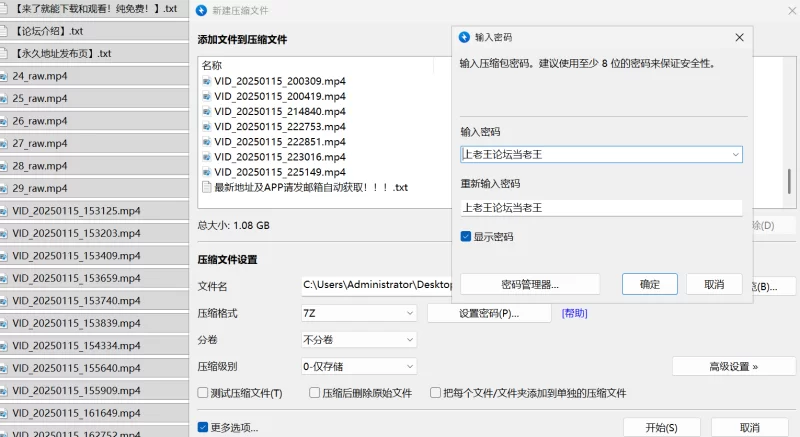The width and height of the screenshot is (800, 437).
Task: Click video icon beside VID_20250115_223016.mp4
Action: coord(207,157)
